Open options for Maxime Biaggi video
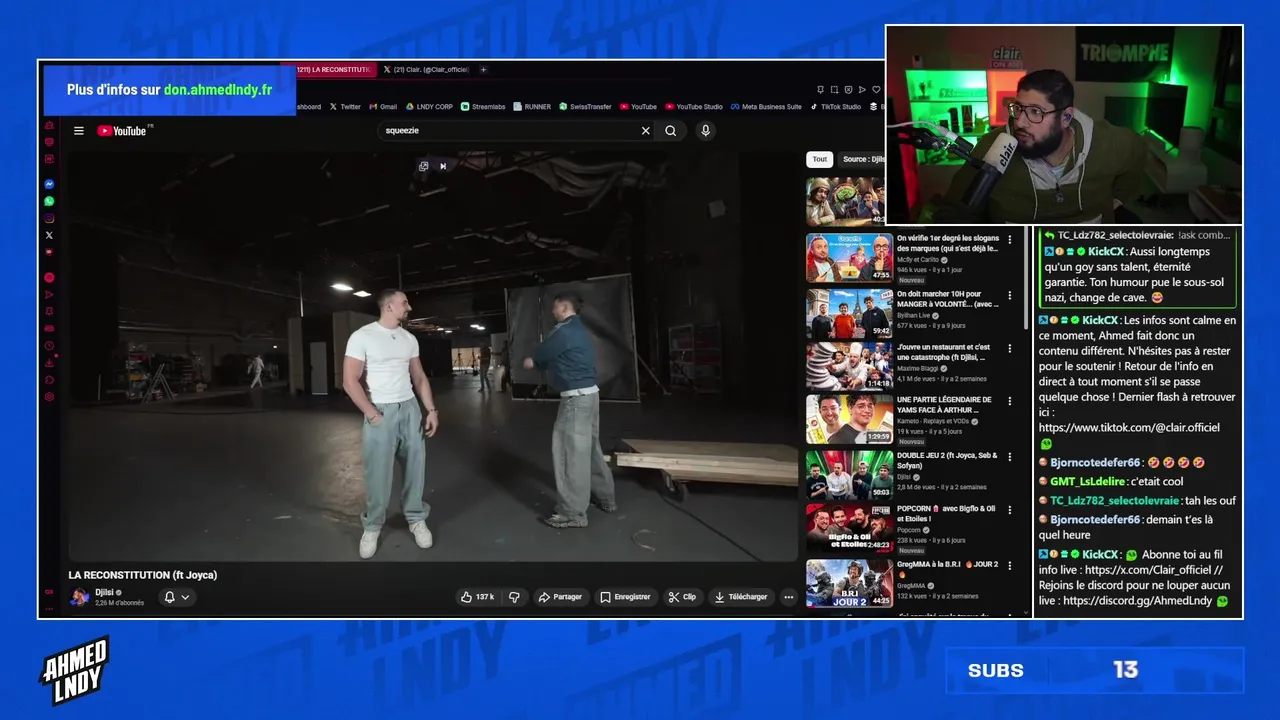 (1010, 348)
